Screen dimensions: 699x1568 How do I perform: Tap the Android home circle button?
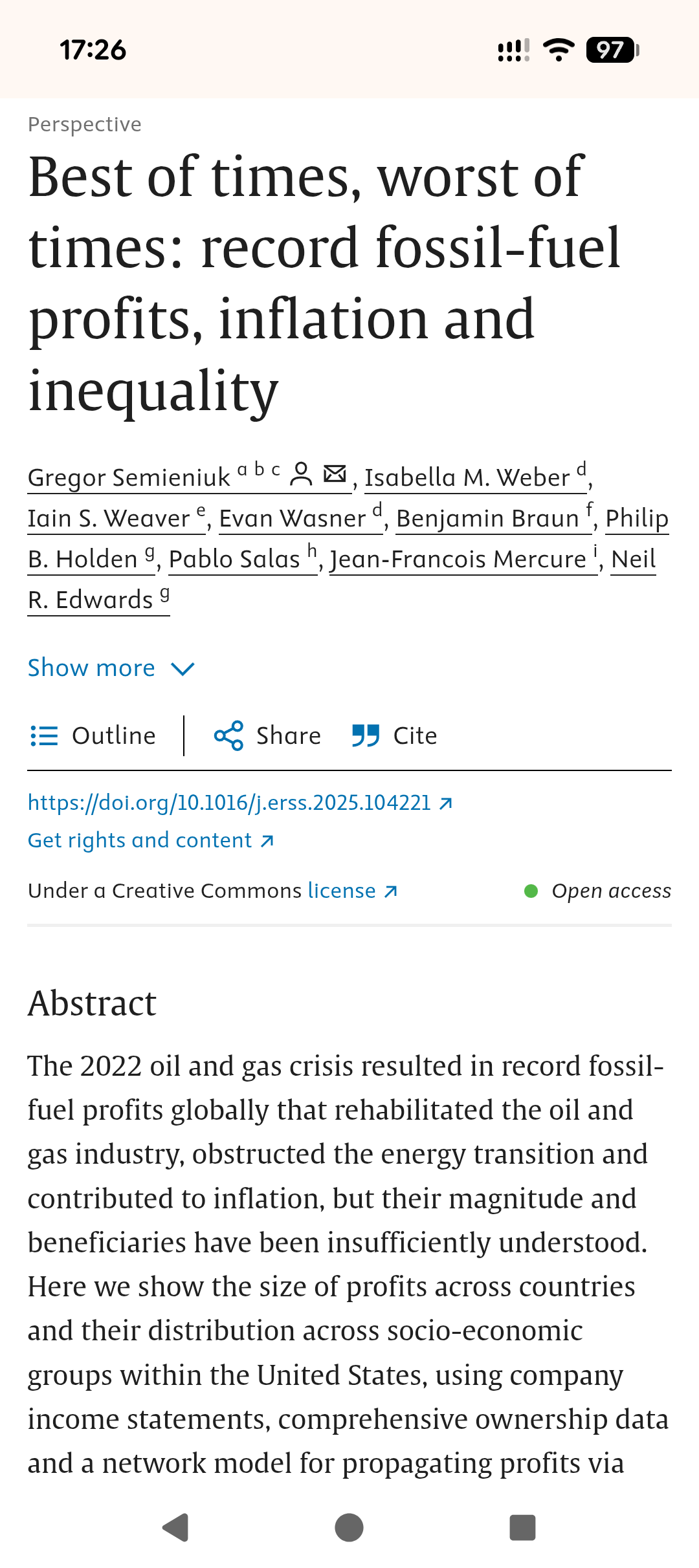point(349,1528)
